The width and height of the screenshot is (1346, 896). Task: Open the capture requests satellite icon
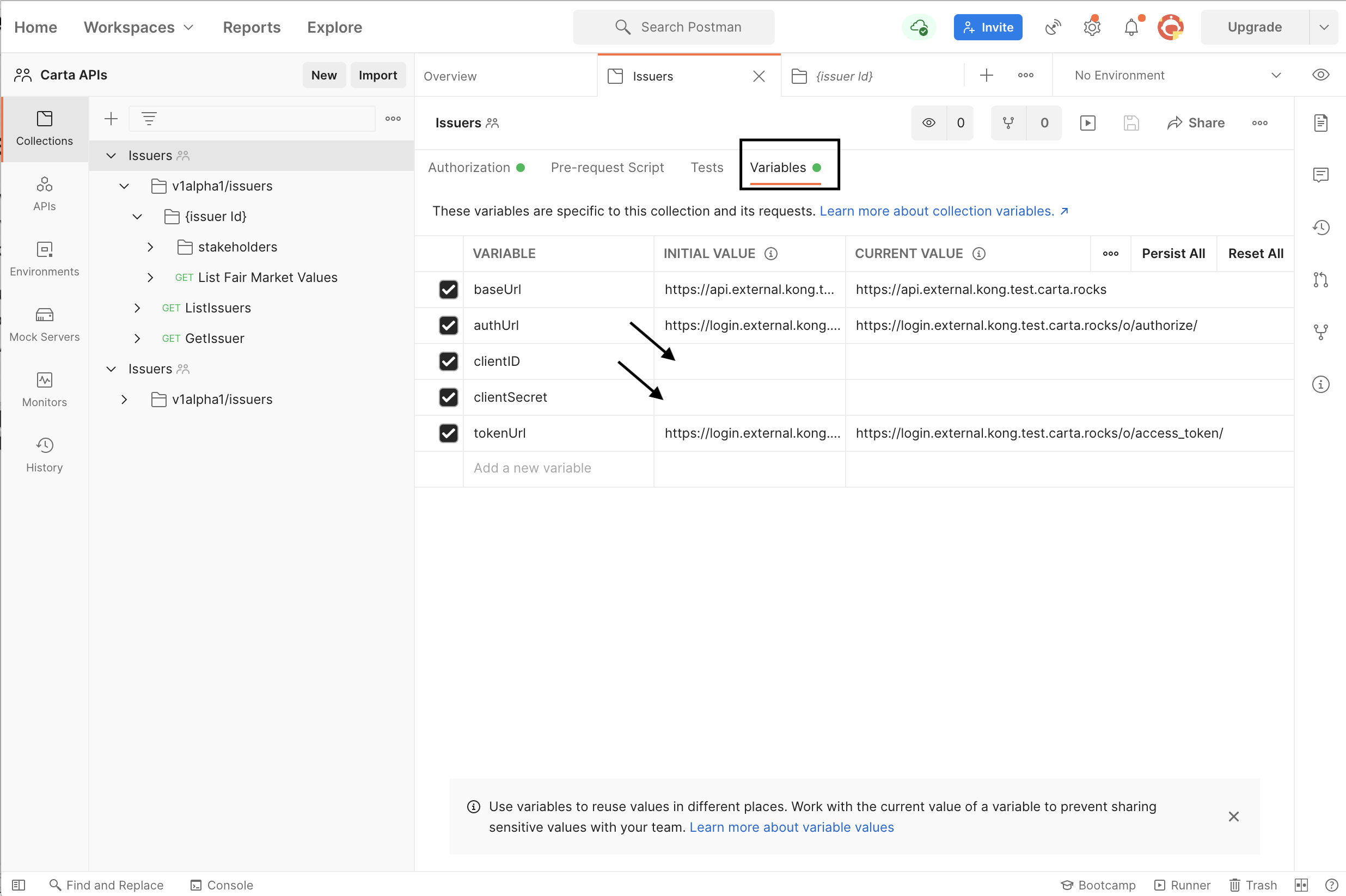pyautogui.click(x=1053, y=27)
